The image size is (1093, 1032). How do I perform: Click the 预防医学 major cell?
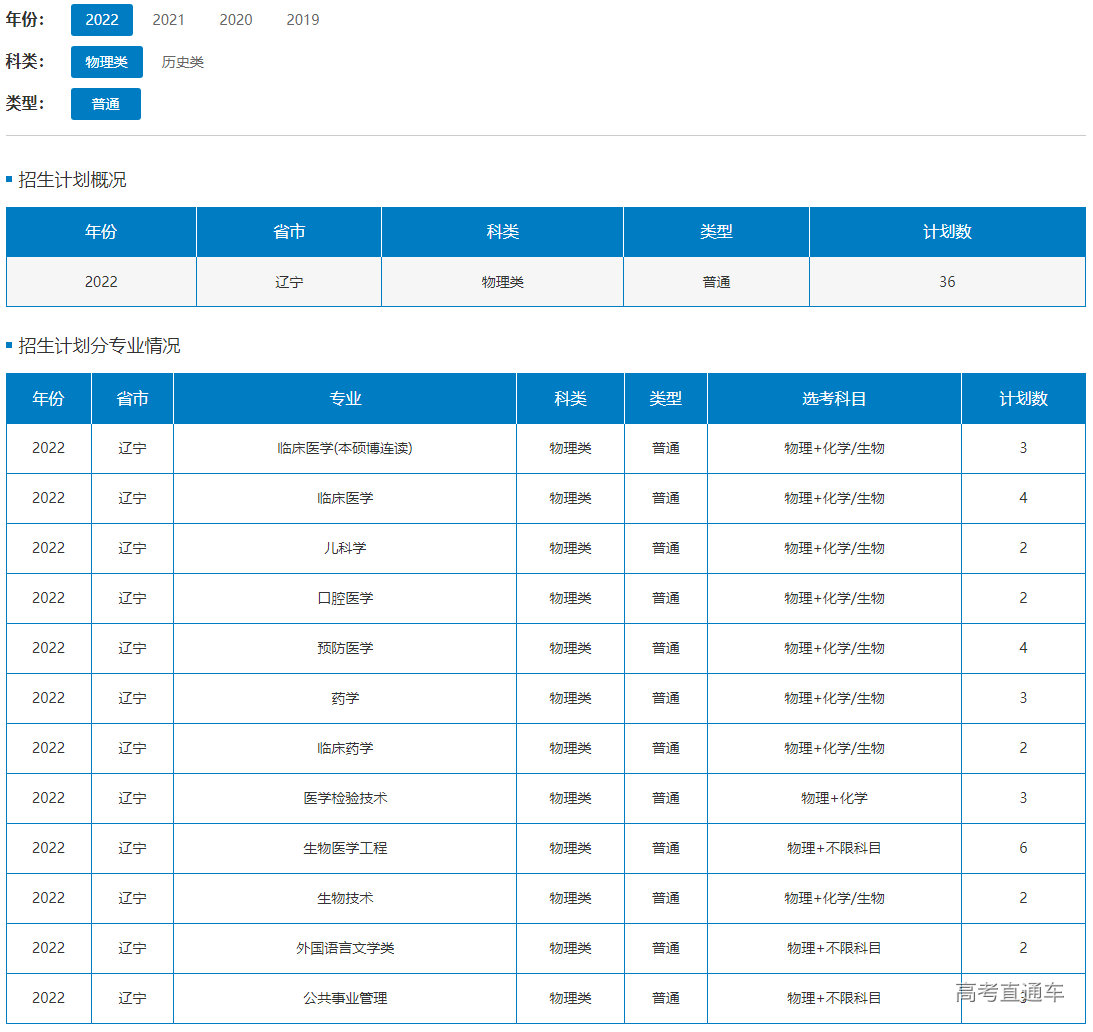tap(345, 648)
